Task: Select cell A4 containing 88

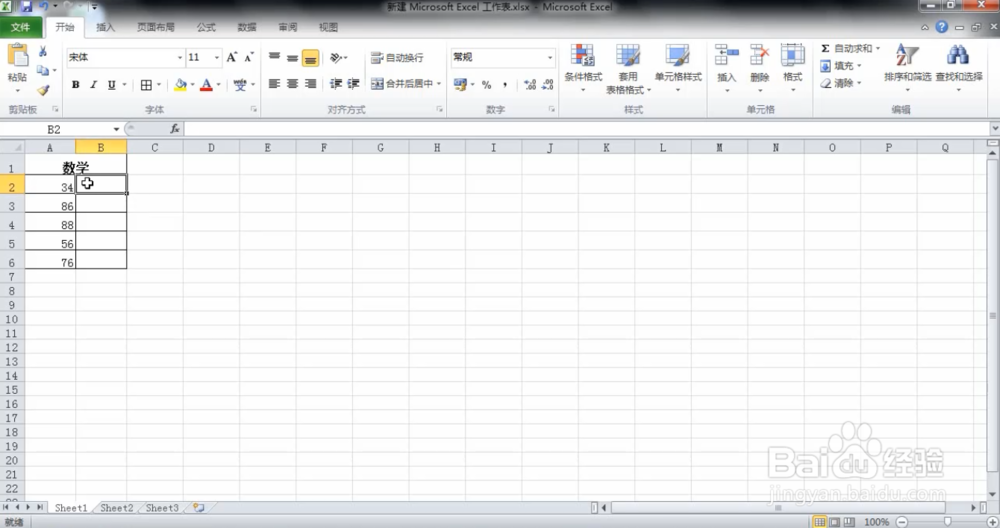Action: [50, 224]
